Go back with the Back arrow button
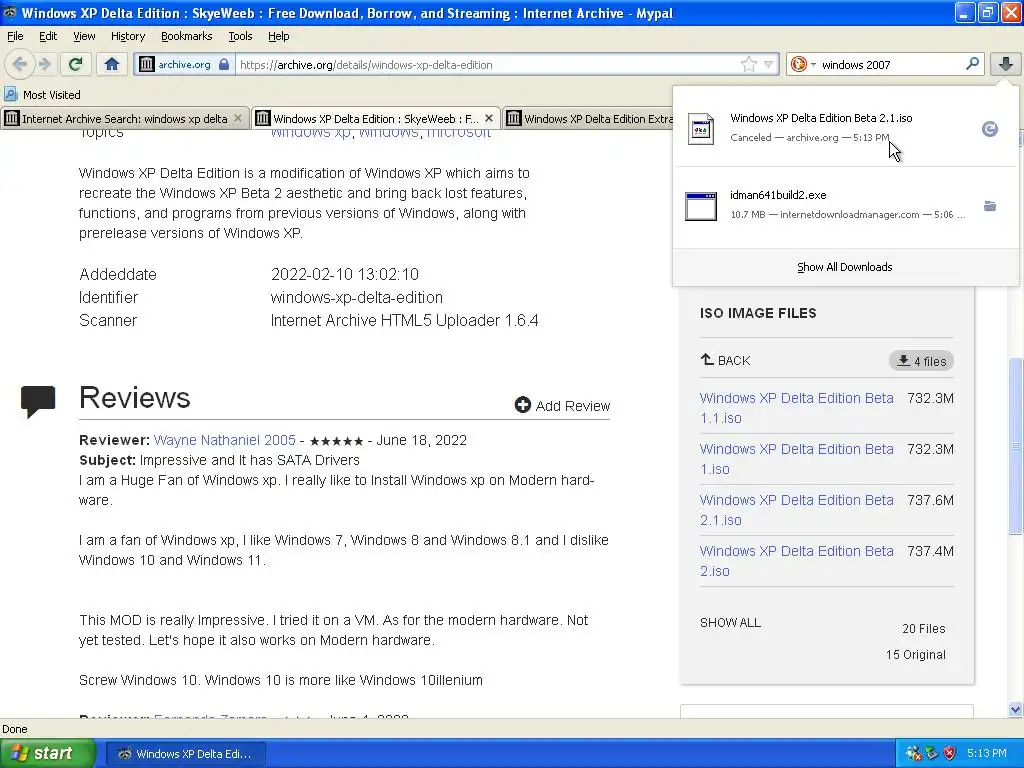The height and width of the screenshot is (768, 1024). [x=20, y=64]
